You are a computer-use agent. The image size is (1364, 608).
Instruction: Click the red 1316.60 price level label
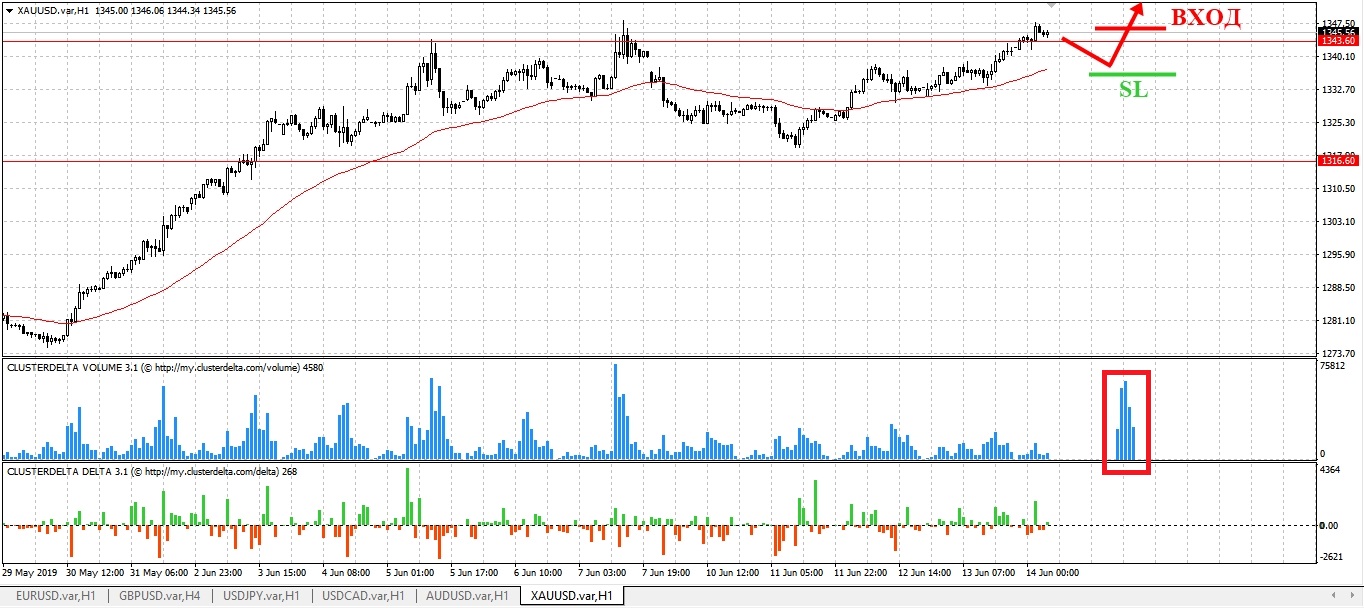pyautogui.click(x=1338, y=161)
